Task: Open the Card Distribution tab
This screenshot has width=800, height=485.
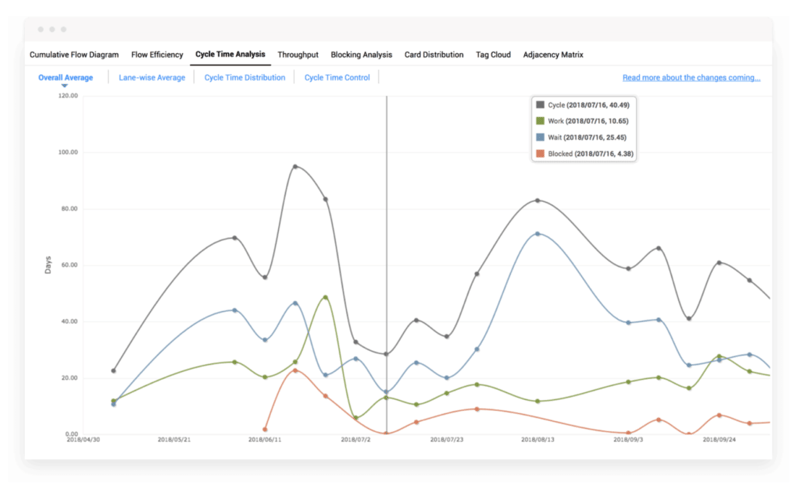Action: pos(434,55)
